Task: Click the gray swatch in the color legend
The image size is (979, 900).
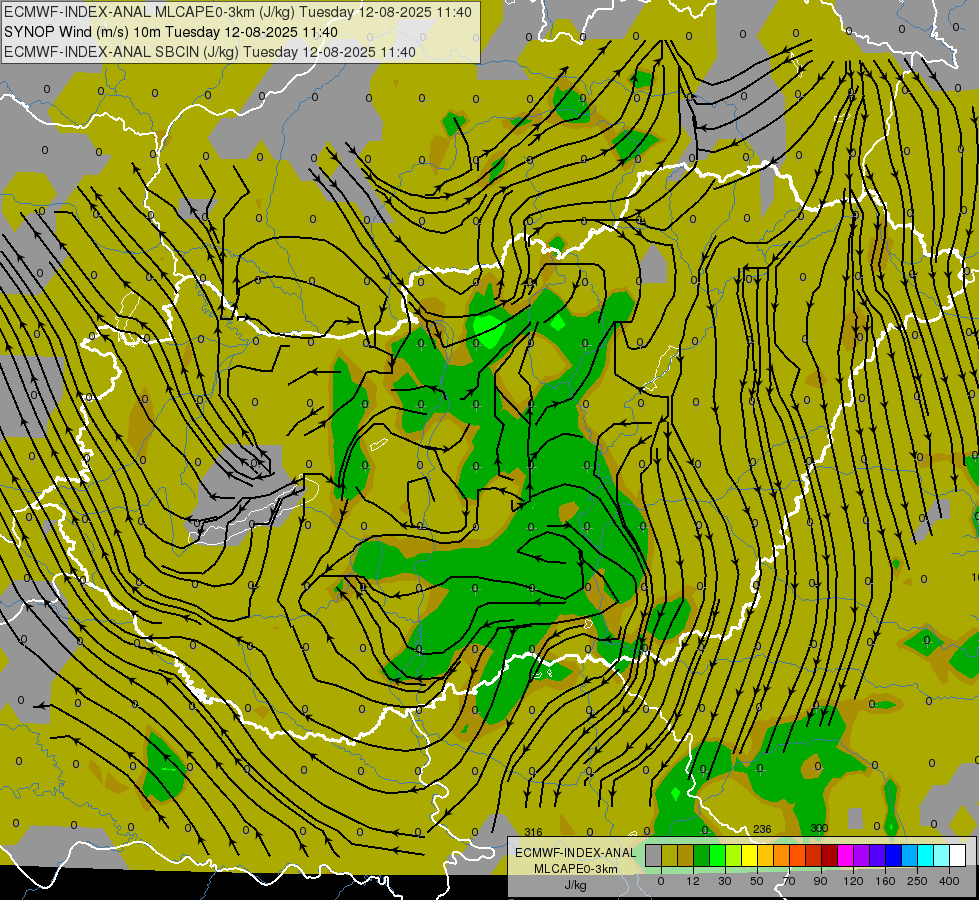Action: (653, 855)
